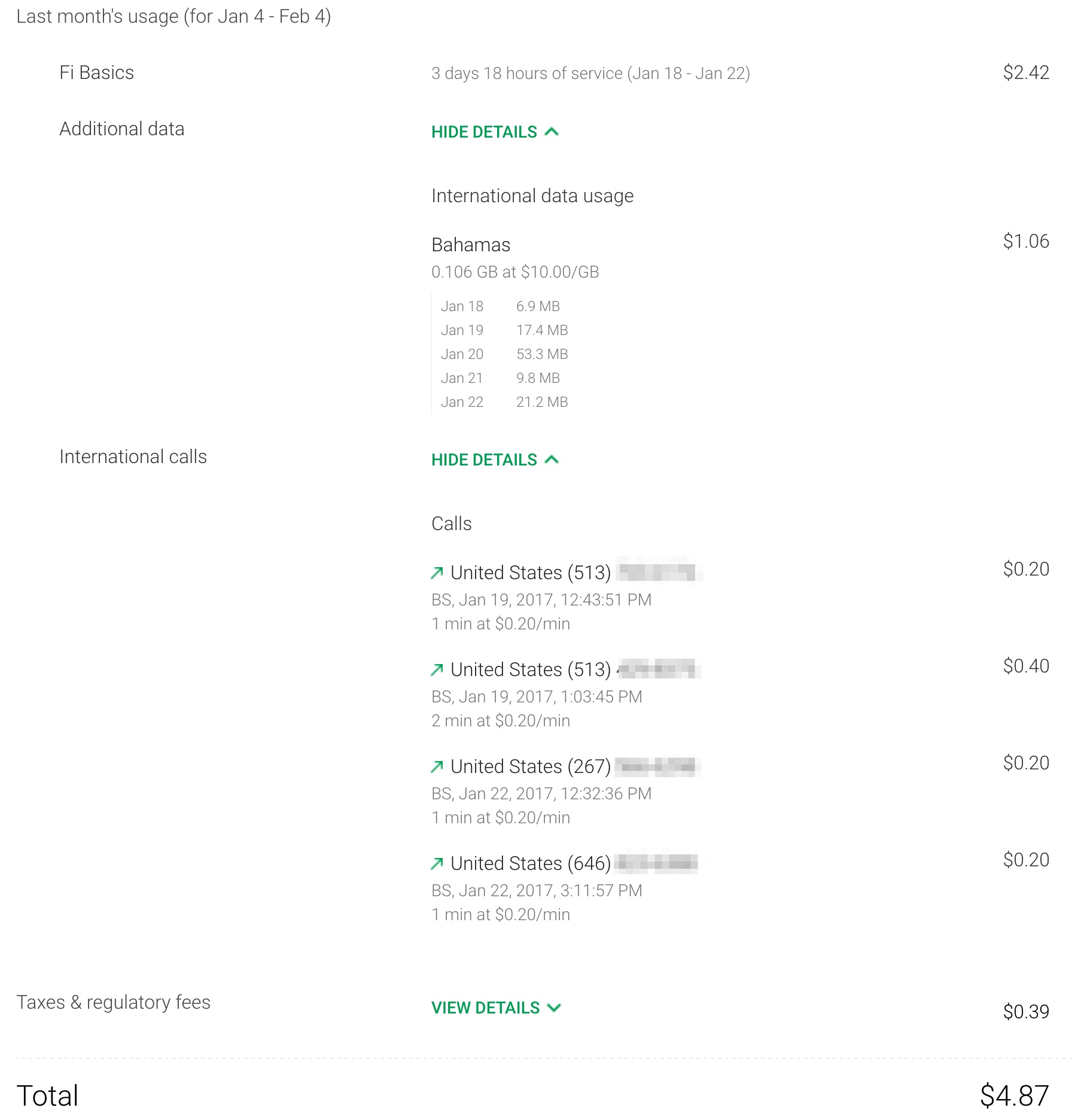Click the first United States (513) call entry
1072x1120 pixels.
coord(530,573)
